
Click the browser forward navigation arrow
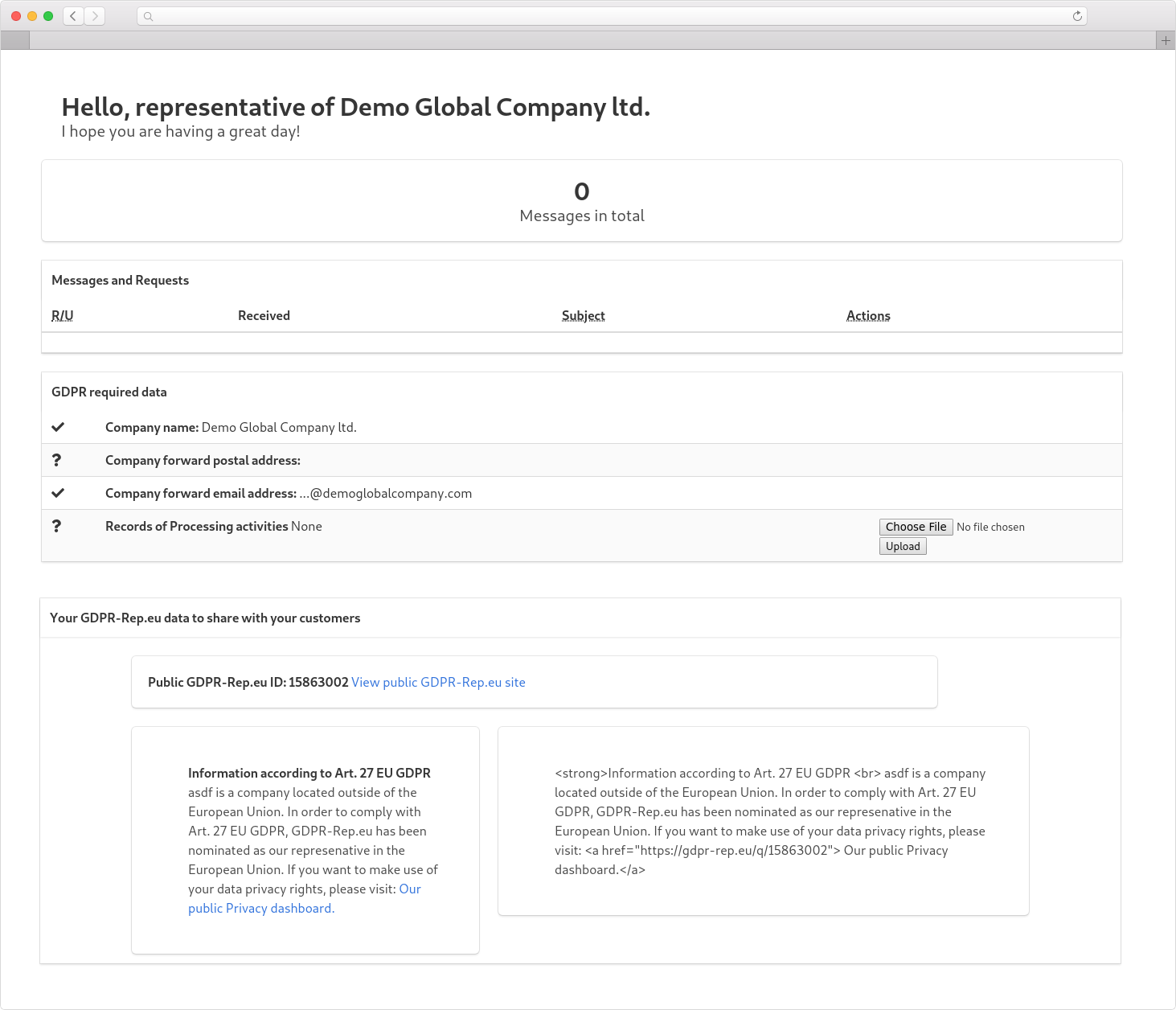[95, 15]
